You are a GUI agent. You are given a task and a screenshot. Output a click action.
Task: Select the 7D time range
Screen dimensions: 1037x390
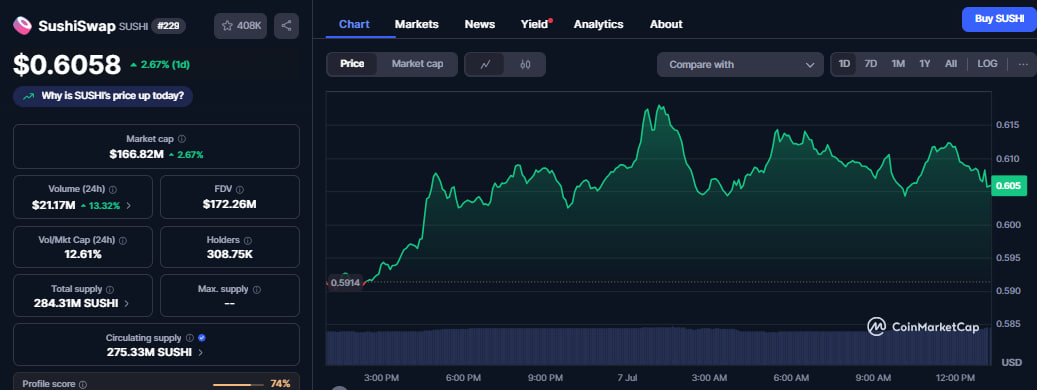tap(871, 64)
